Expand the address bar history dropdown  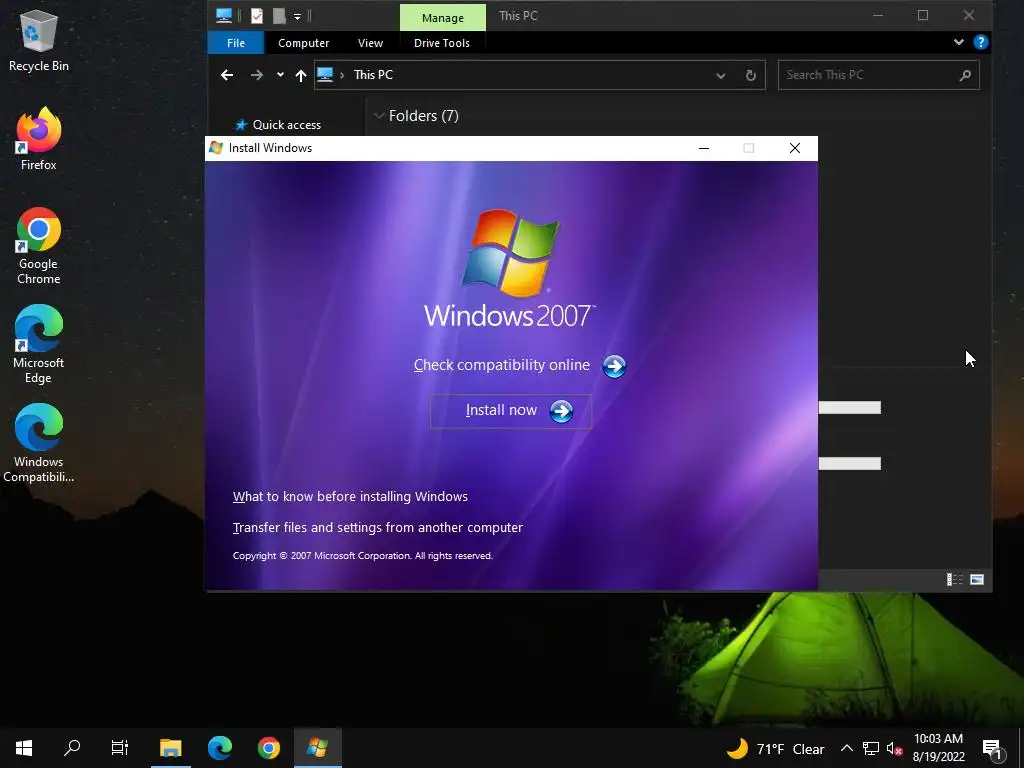point(720,76)
